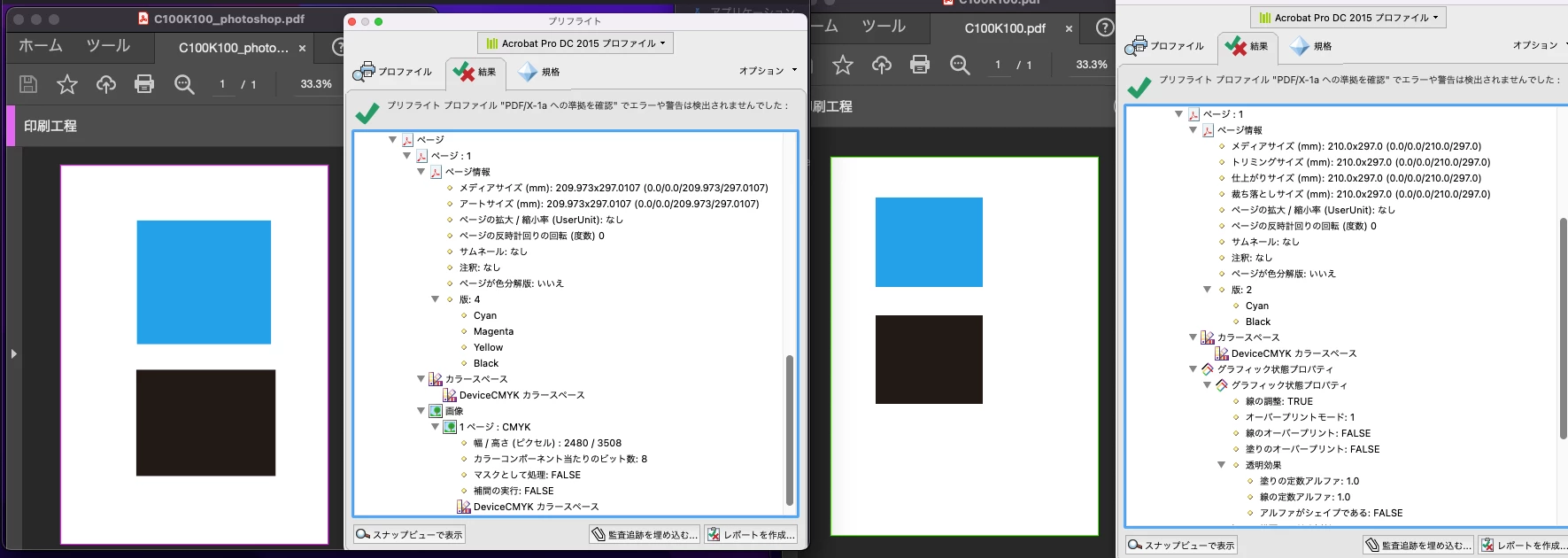The height and width of the screenshot is (558, 1568).
Task: Select the C100K100_photo... document tab
Action: click(x=234, y=48)
